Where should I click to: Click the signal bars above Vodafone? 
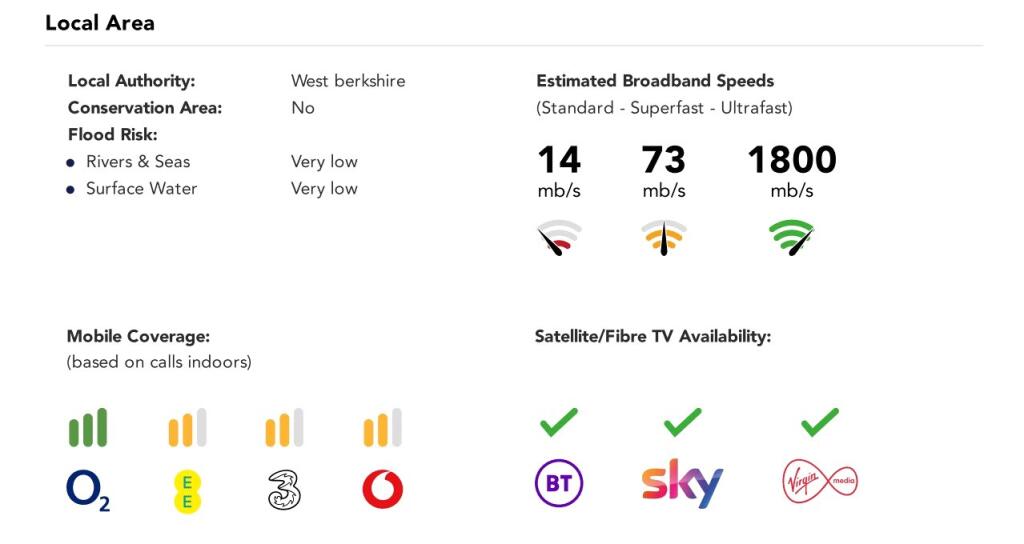click(x=382, y=428)
